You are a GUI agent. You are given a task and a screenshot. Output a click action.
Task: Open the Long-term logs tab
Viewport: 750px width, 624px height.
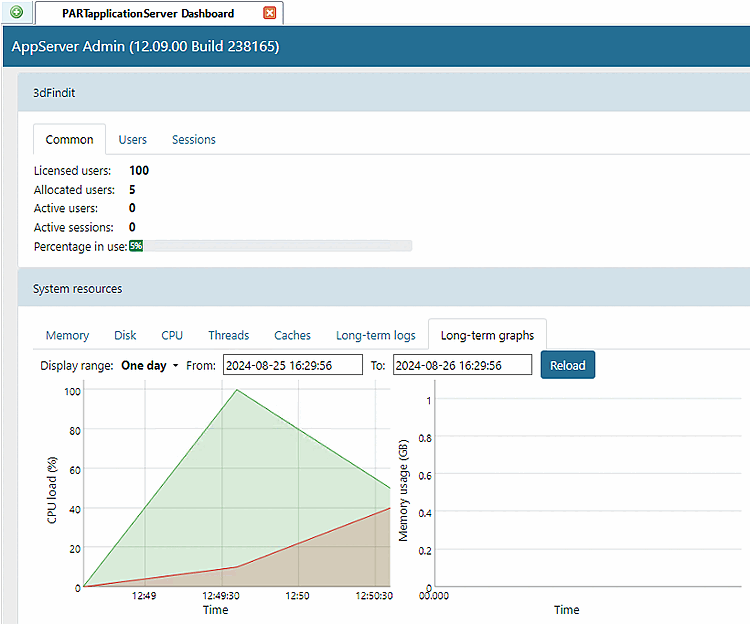(x=375, y=335)
